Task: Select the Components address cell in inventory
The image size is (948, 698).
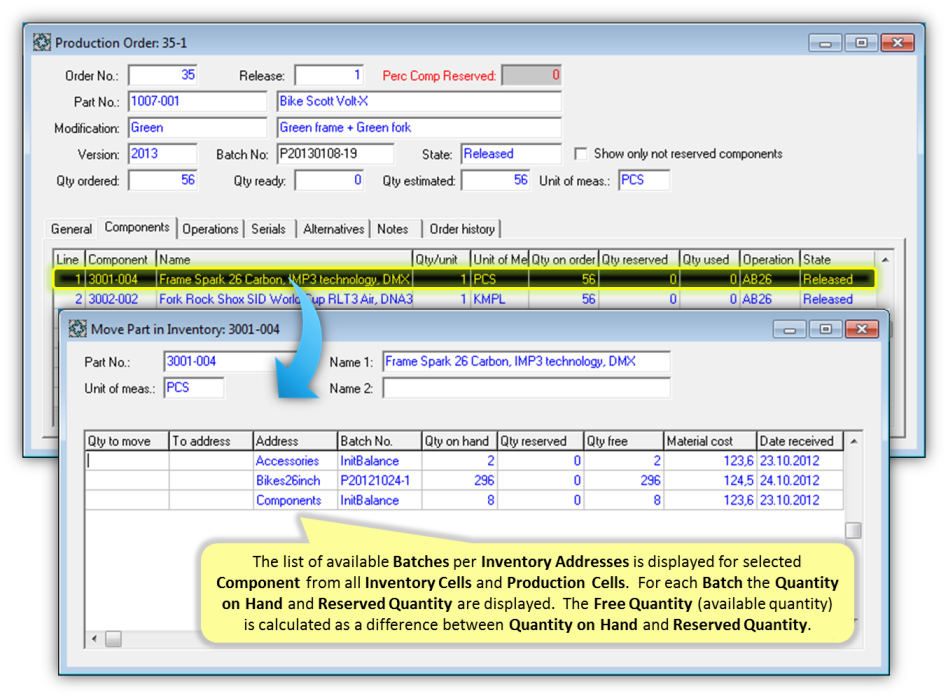Action: click(x=295, y=500)
